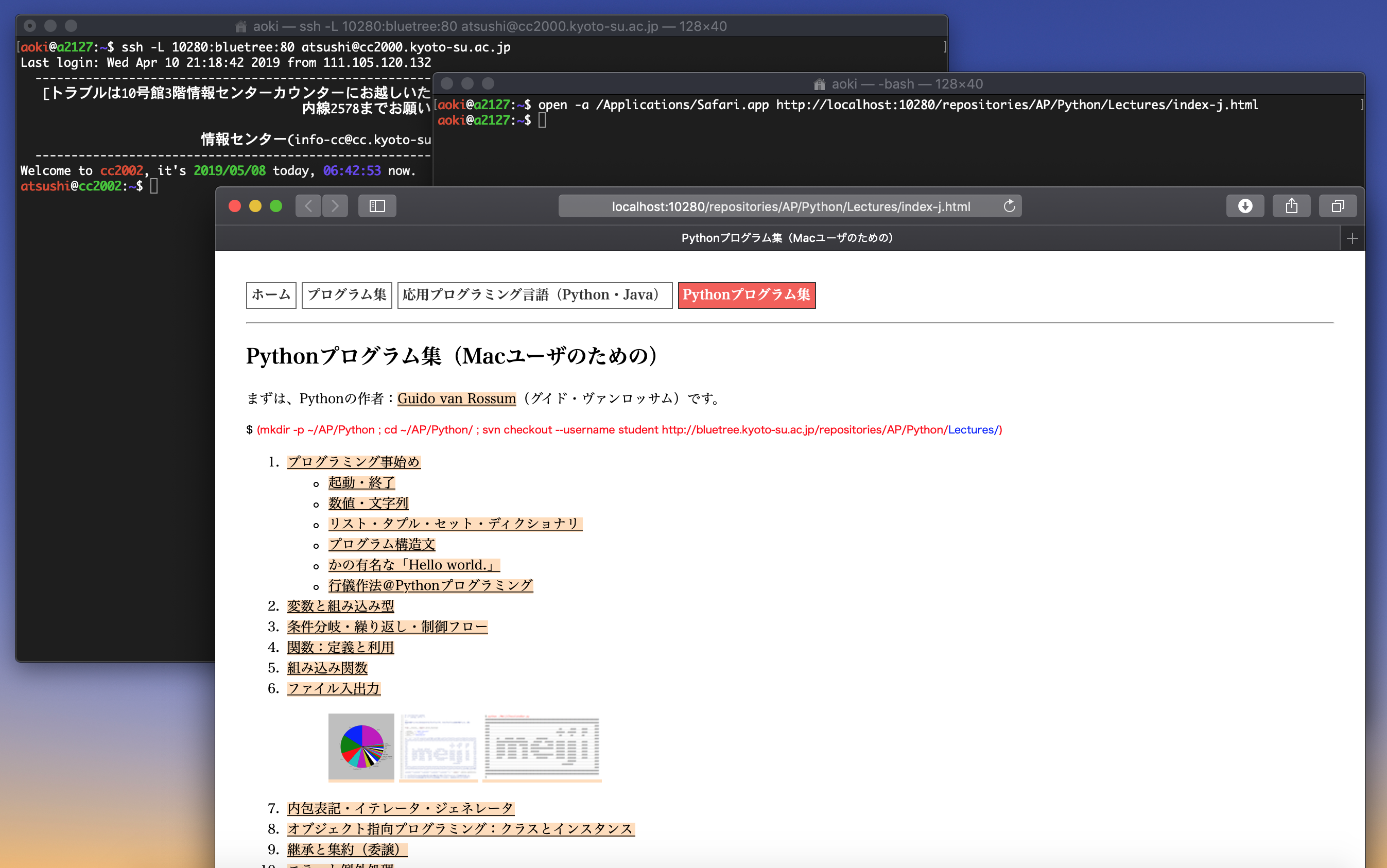Open a new Safari tab

1352,238
